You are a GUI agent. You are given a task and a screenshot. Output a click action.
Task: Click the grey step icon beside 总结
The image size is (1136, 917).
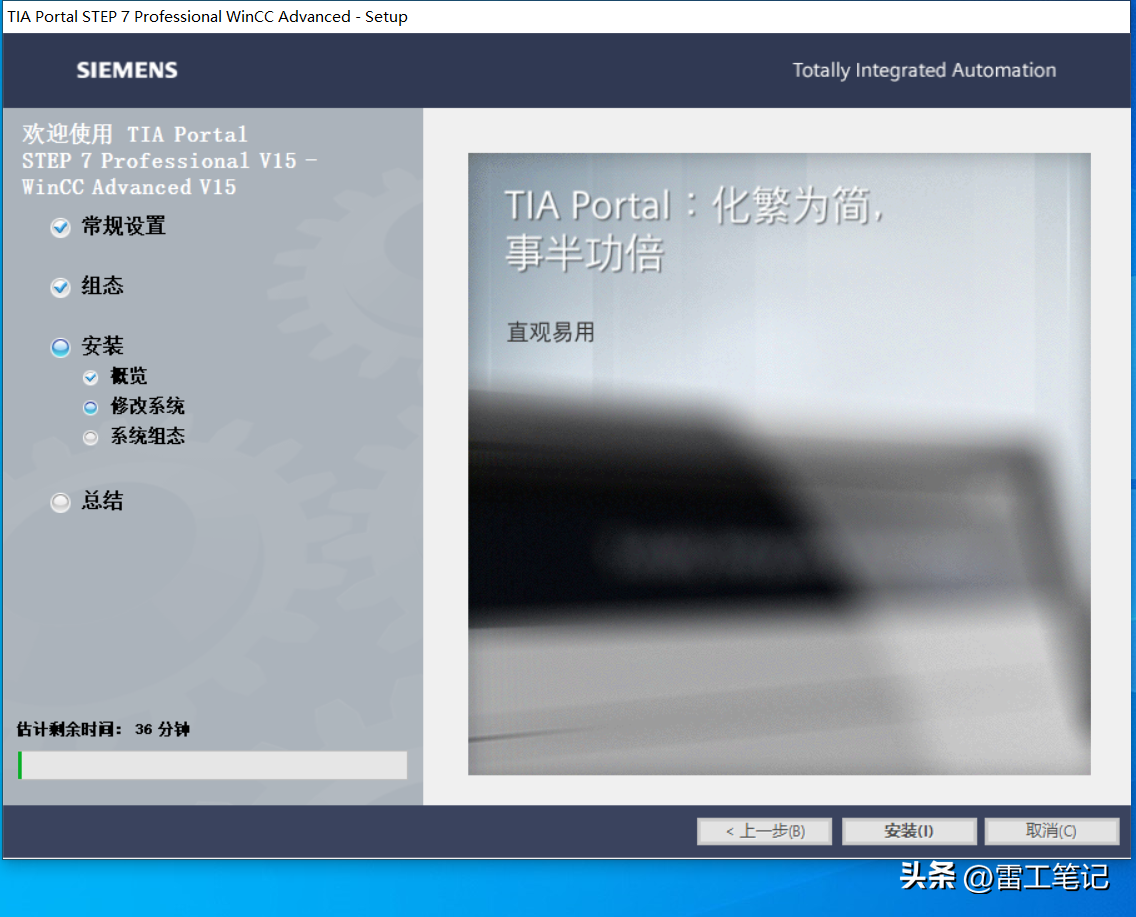tap(61, 502)
